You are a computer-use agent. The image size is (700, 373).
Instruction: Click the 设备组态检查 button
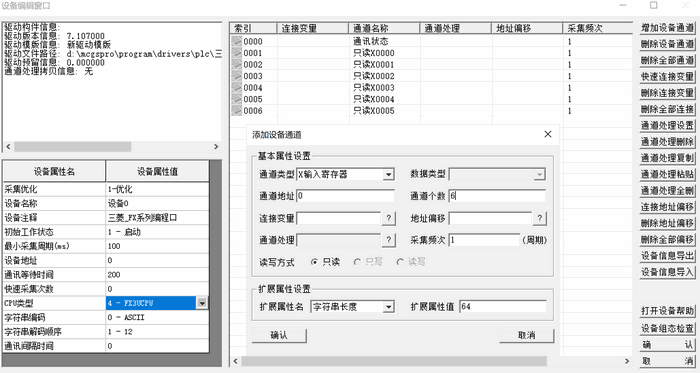coord(667,328)
